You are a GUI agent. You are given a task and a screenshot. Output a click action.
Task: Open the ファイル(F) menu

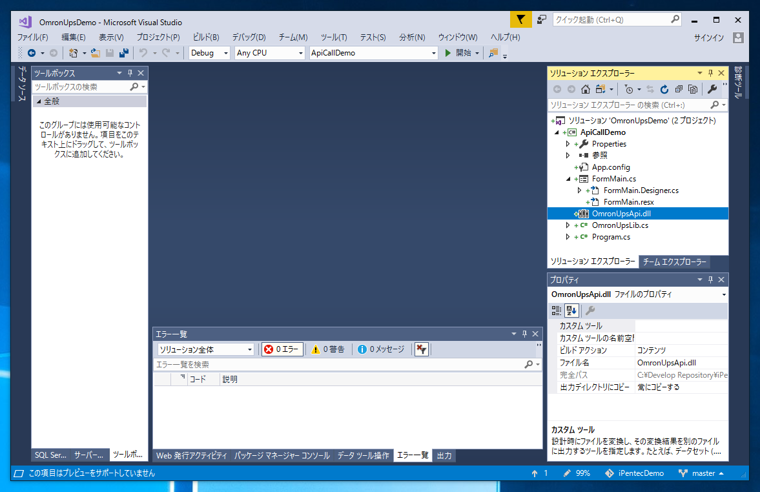tap(32, 37)
